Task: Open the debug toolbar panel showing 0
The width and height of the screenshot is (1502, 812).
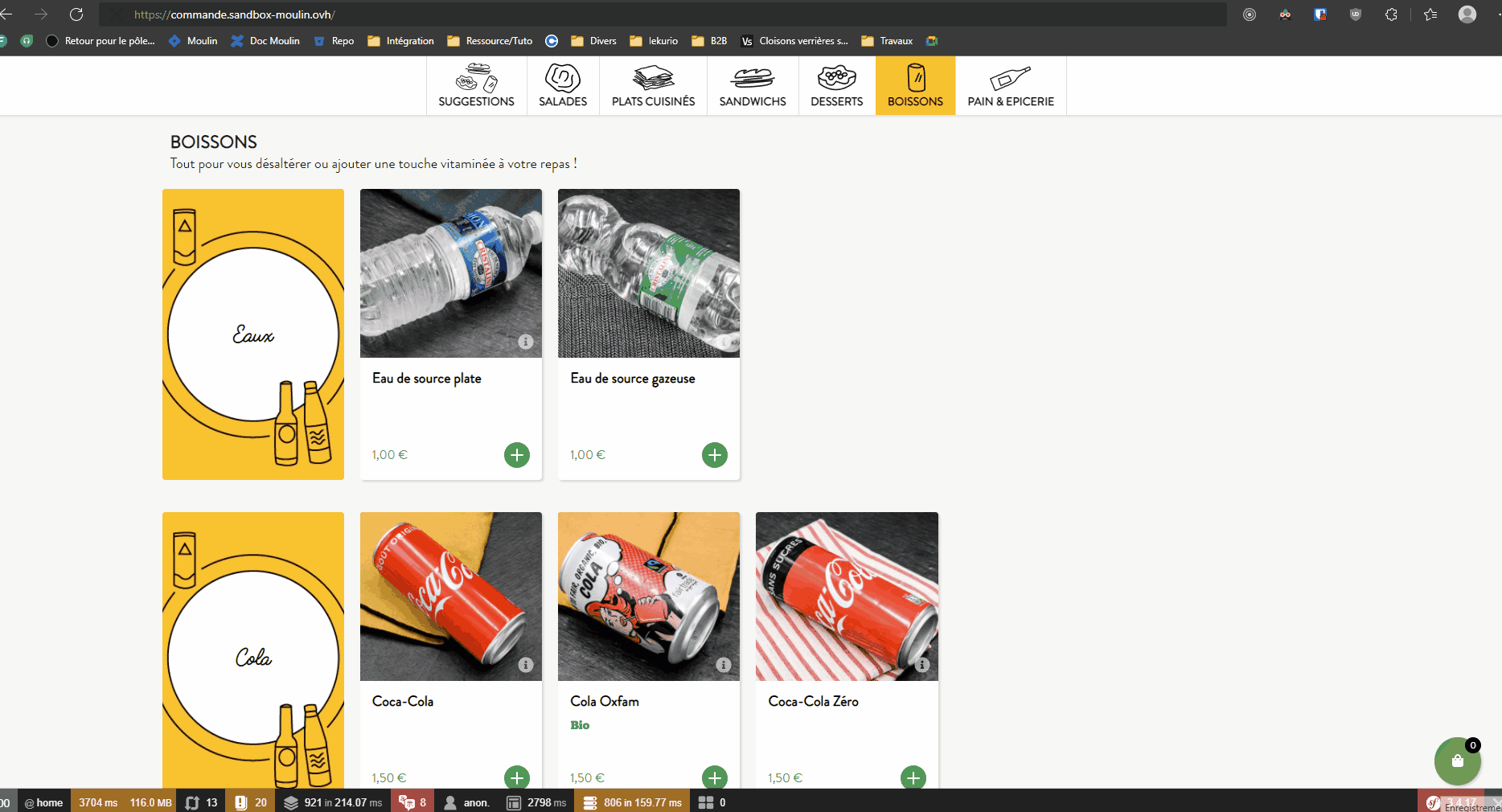Action: tap(712, 802)
